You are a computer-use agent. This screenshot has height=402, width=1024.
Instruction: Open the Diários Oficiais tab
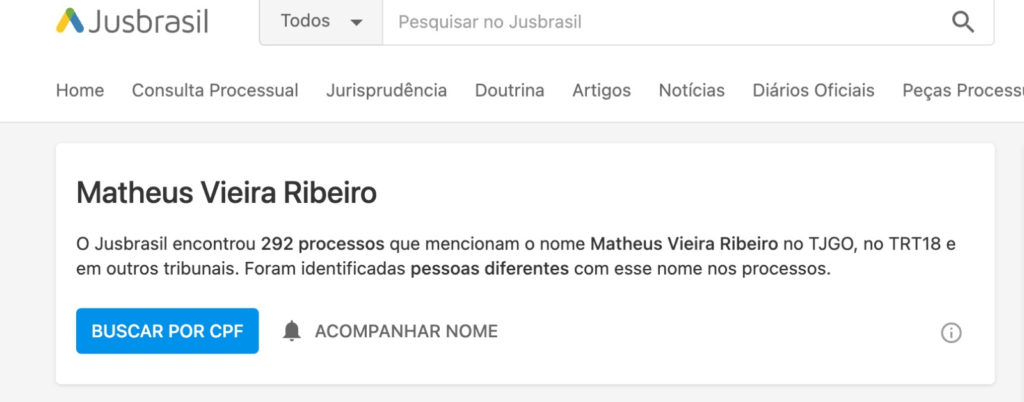[813, 90]
